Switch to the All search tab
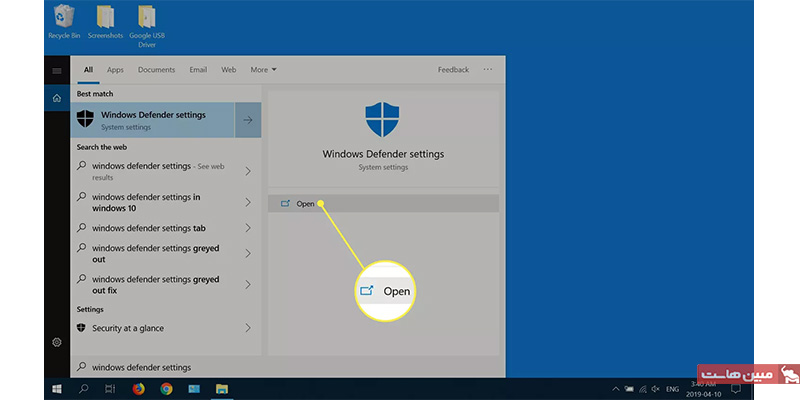The image size is (800, 400). click(88, 70)
